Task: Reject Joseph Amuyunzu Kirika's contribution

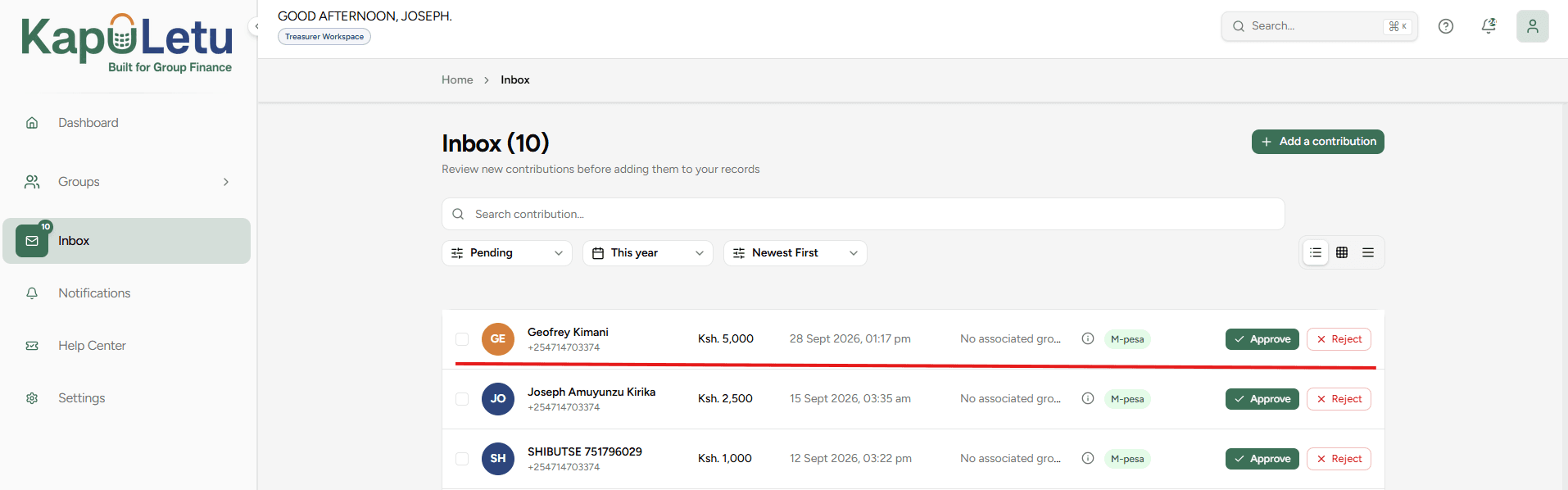Action: click(1339, 399)
